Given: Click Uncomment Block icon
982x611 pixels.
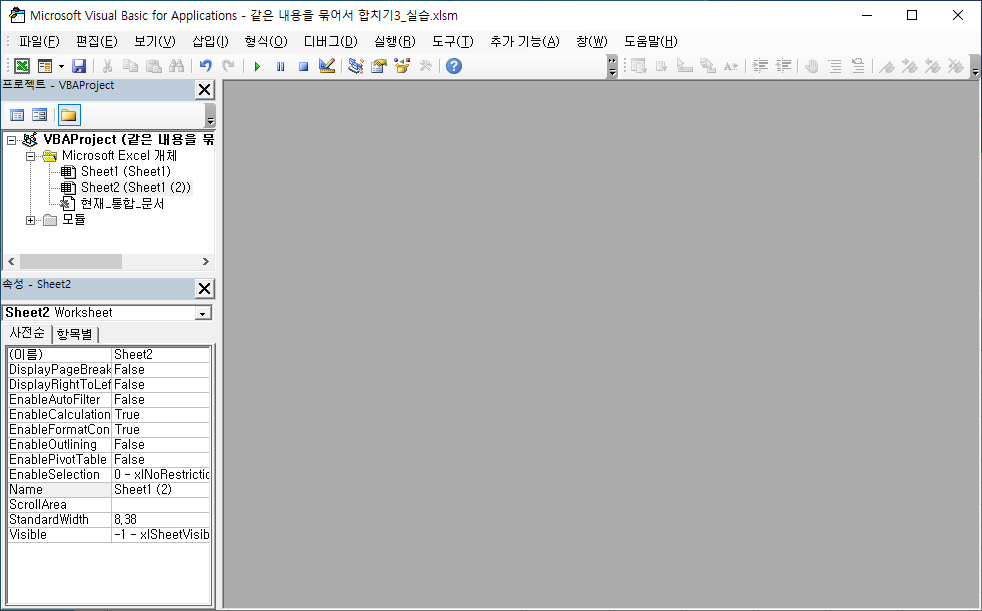Looking at the screenshot, I should click(x=858, y=66).
